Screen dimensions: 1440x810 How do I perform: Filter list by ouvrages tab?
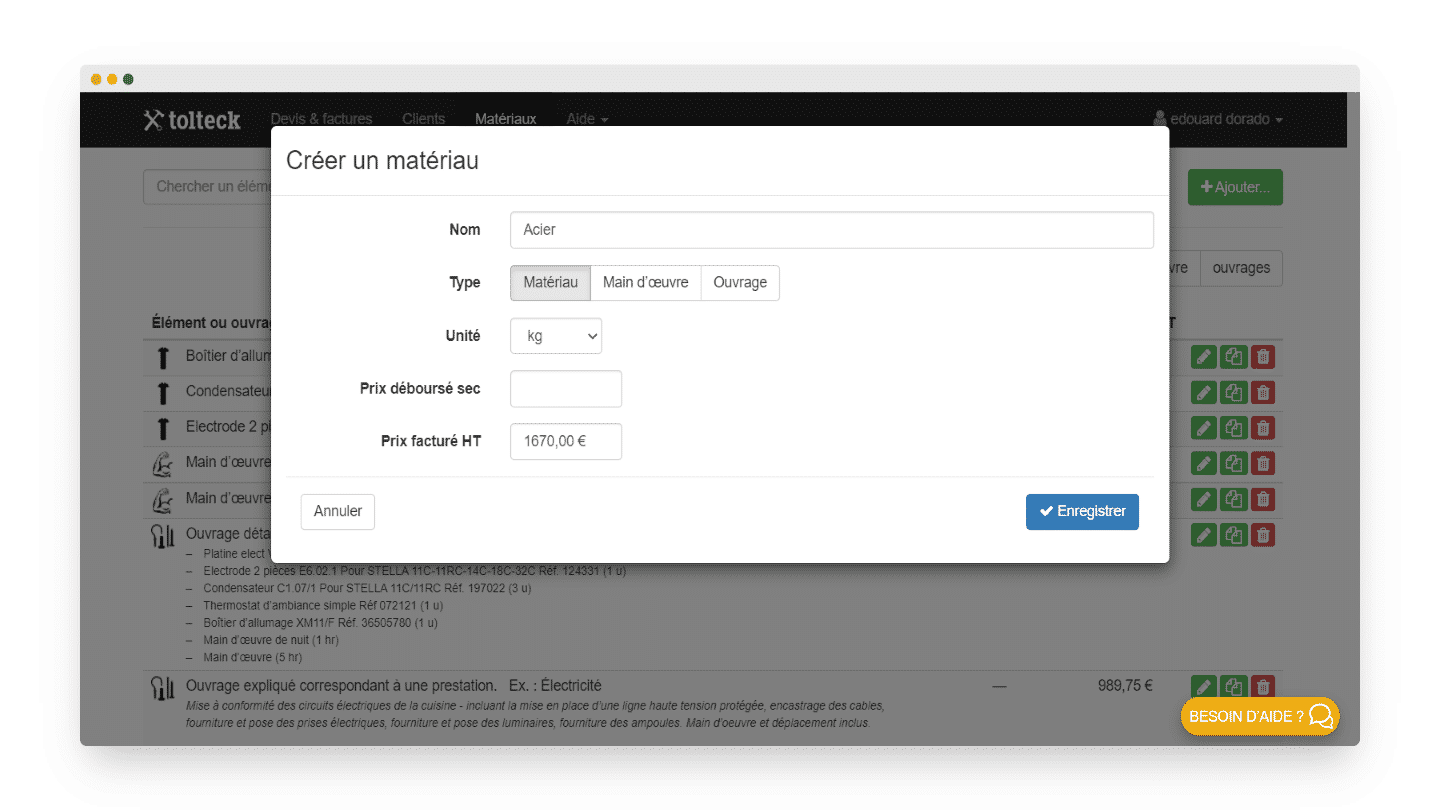[1241, 268]
